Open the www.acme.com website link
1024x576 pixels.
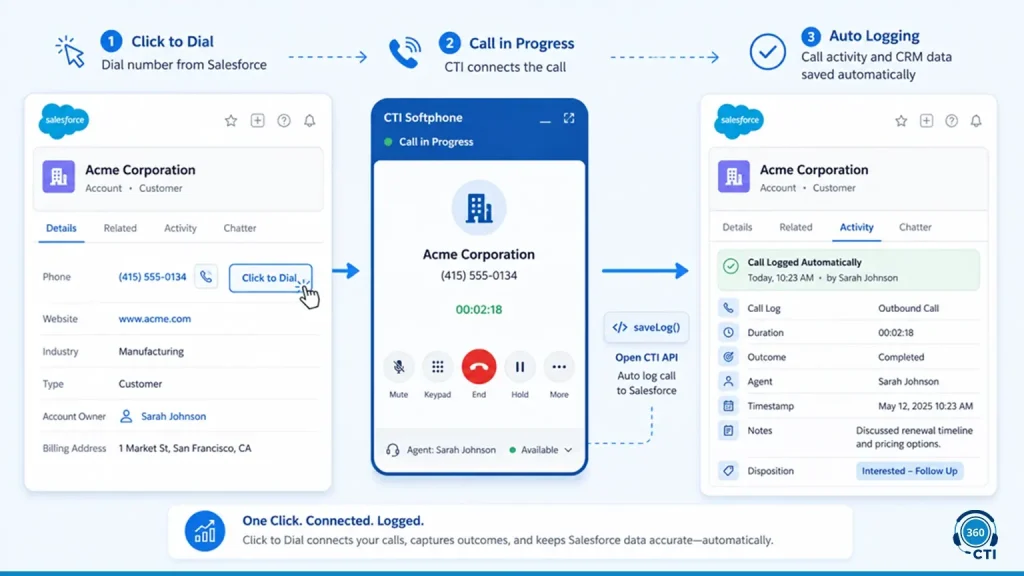coord(155,319)
